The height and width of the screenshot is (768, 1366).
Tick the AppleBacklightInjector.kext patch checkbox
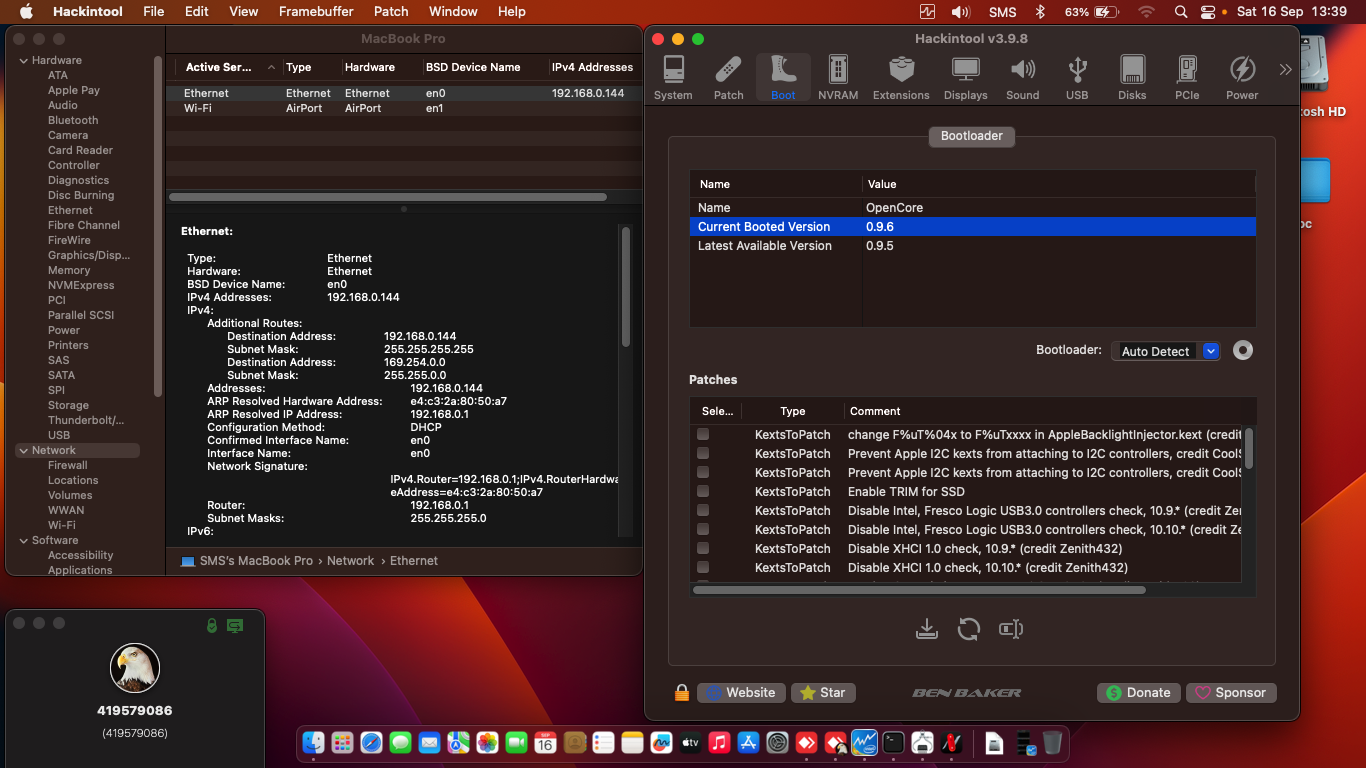coord(703,434)
